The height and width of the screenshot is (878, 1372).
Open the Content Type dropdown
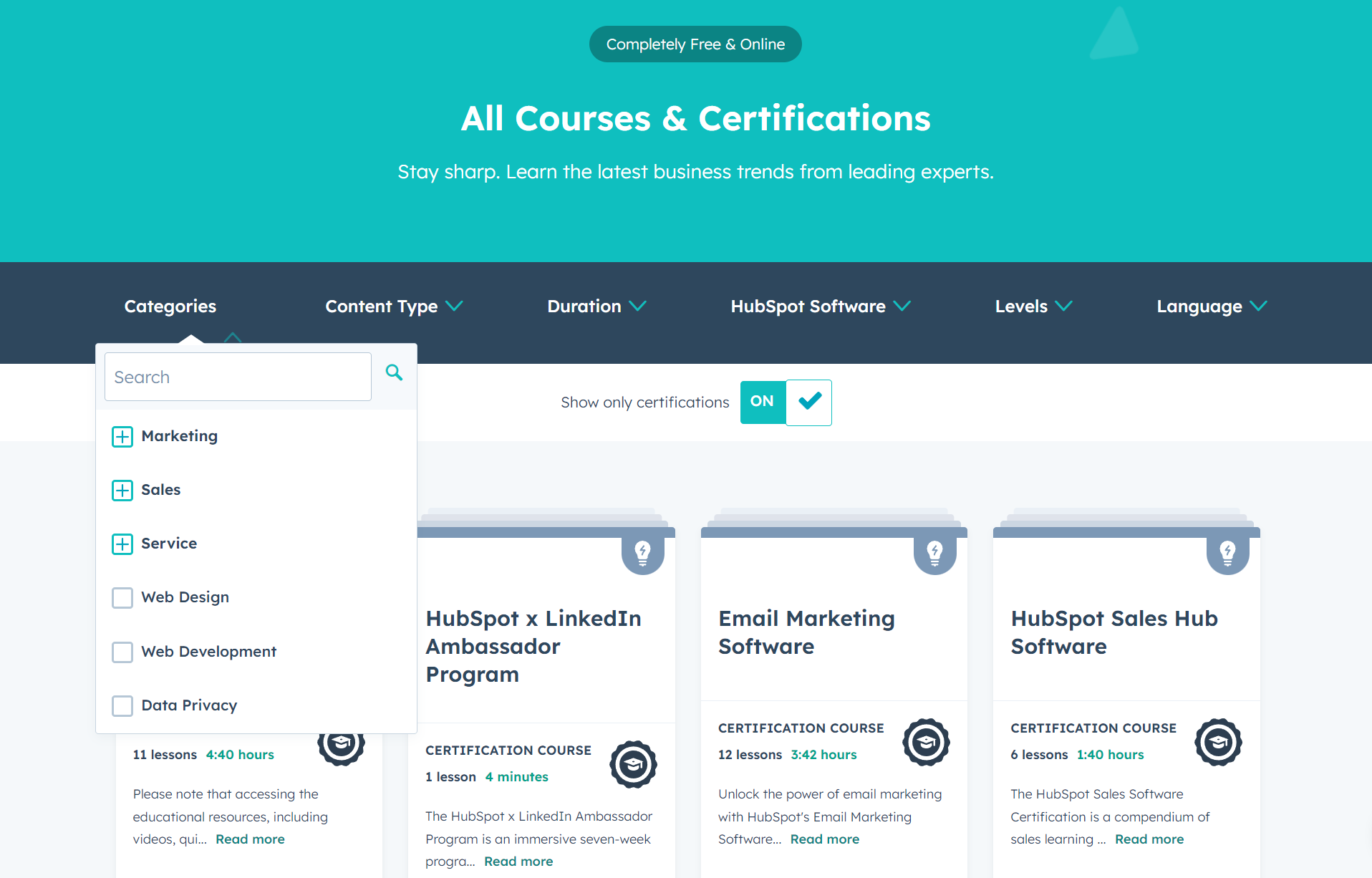pyautogui.click(x=394, y=307)
